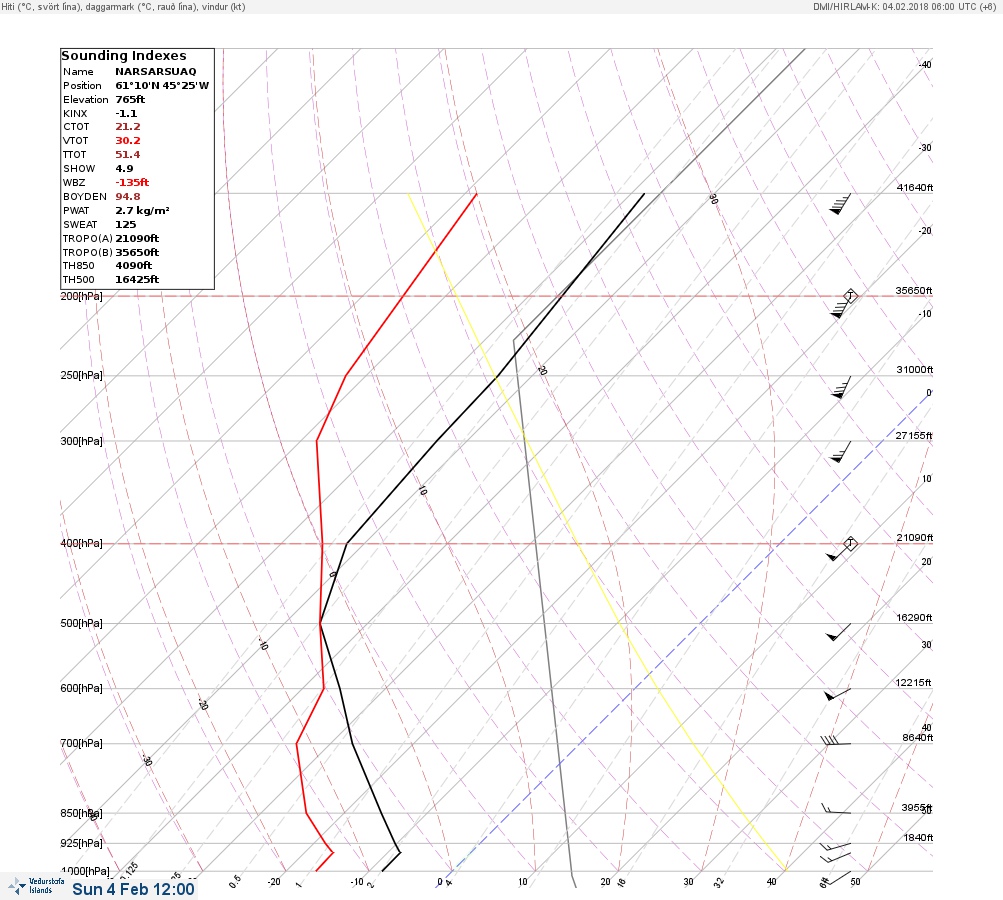1003x900 pixels.
Task: Click the TH850 value 4090ft
Action: [134, 265]
